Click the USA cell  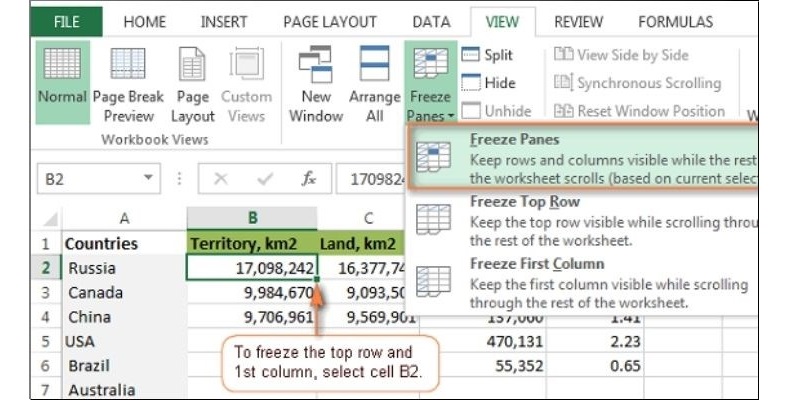124,341
